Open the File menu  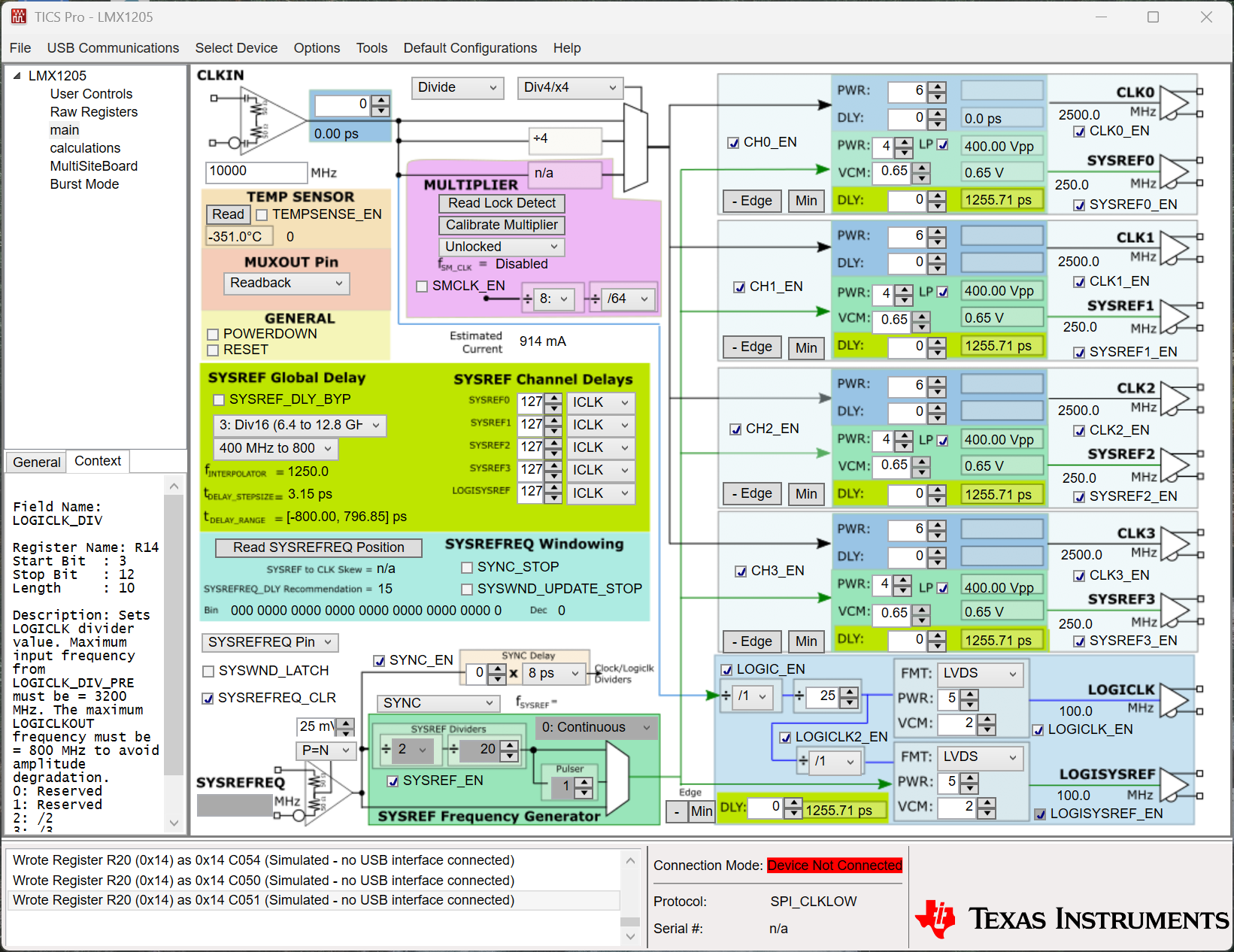[x=20, y=48]
